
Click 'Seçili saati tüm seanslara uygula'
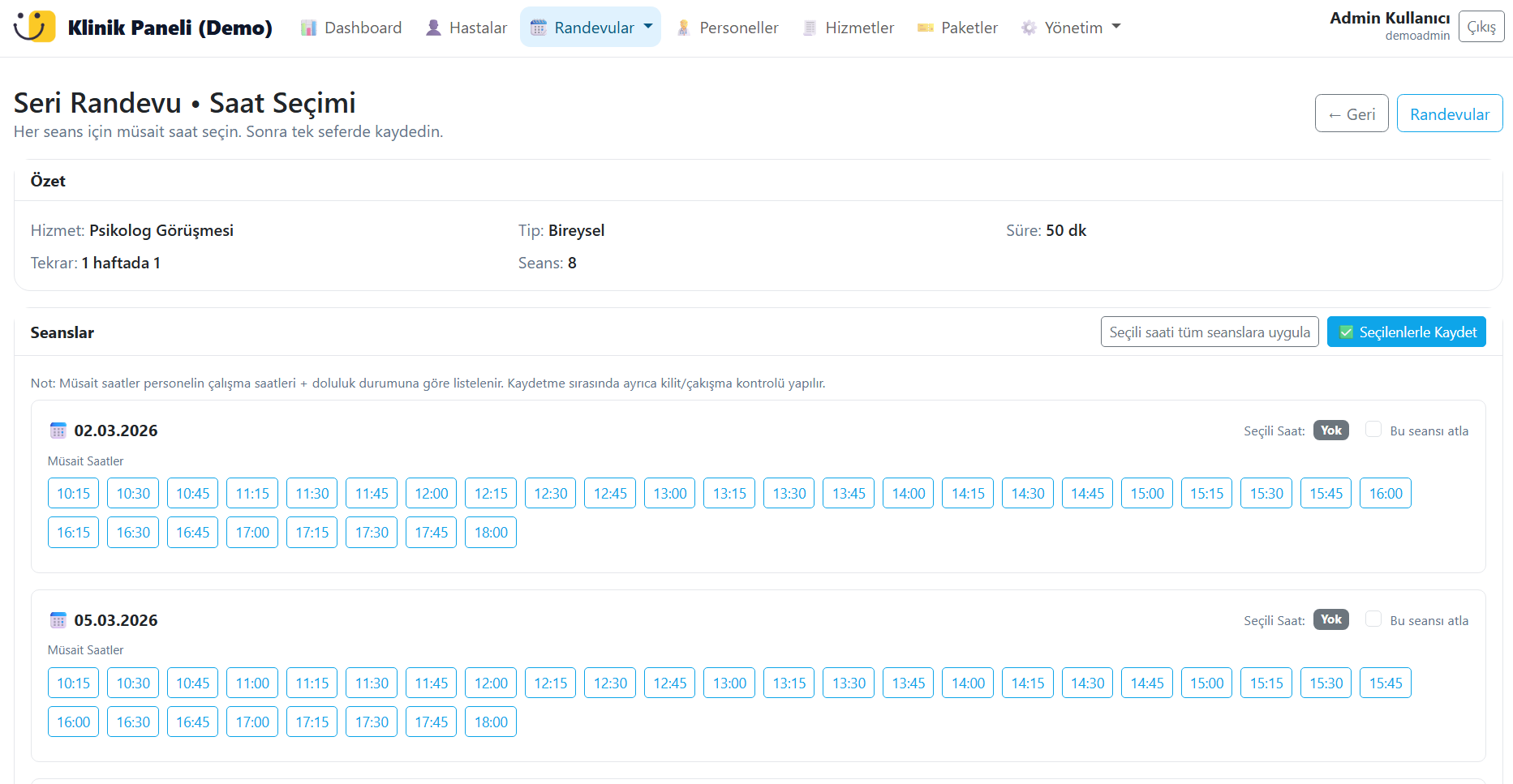point(1209,332)
